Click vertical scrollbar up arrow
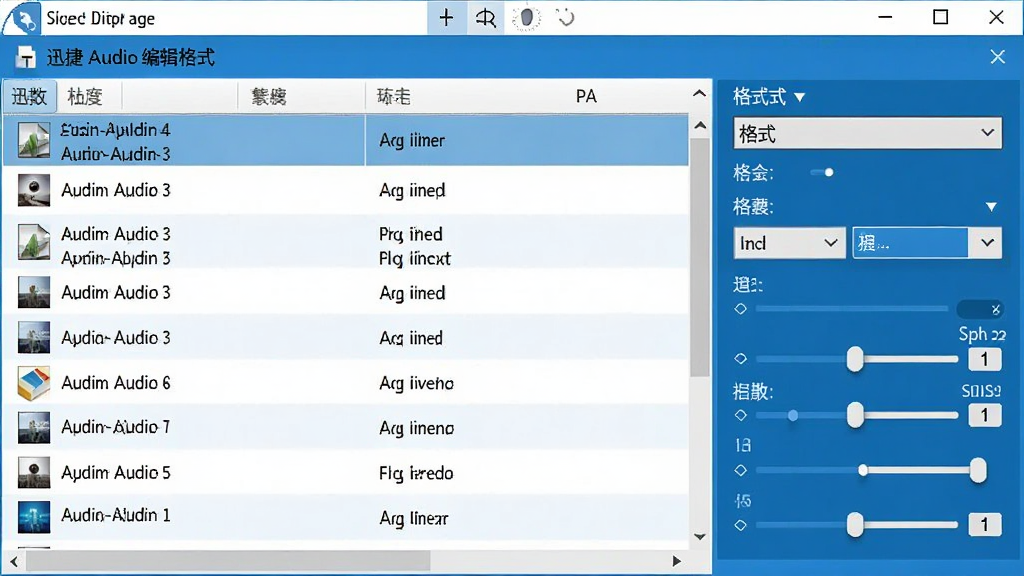This screenshot has height=576, width=1024. coord(700,125)
